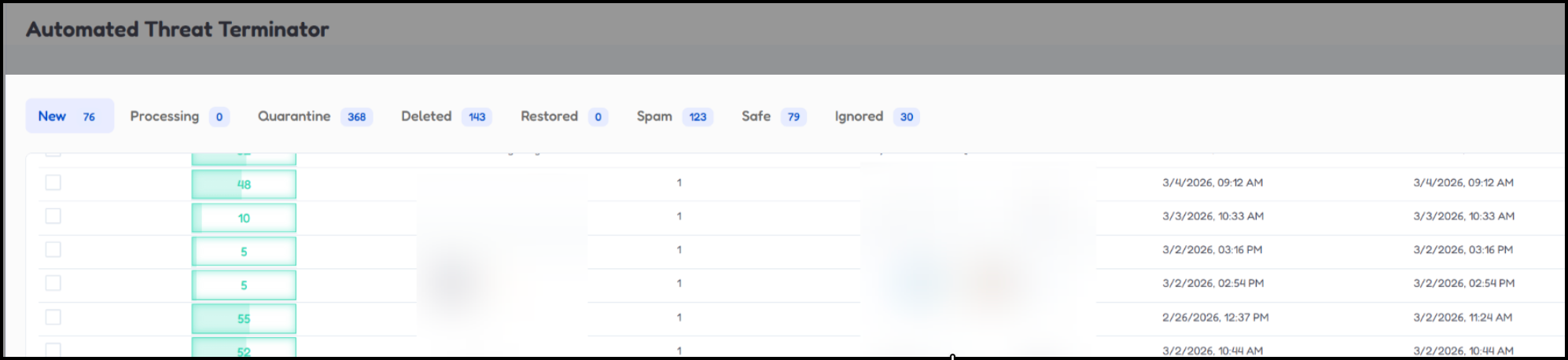View the Restored tab
1568x360 pixels.
(550, 116)
